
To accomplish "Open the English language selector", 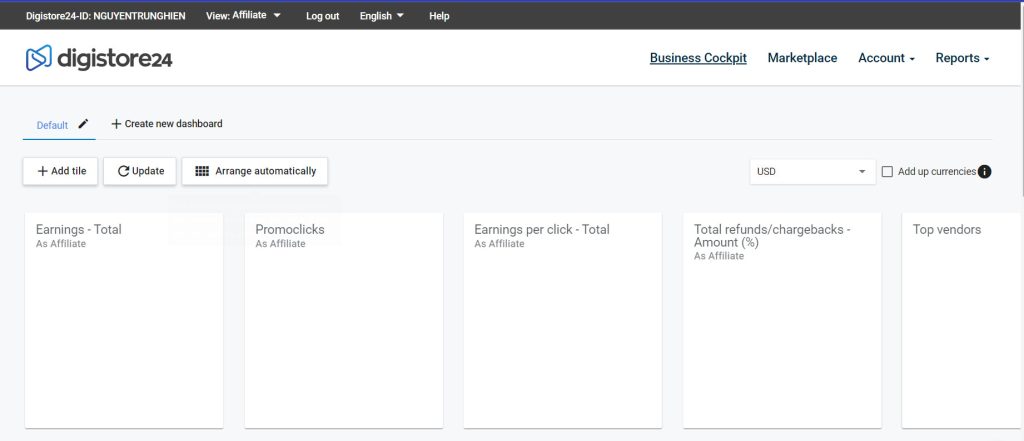I will tap(382, 16).
